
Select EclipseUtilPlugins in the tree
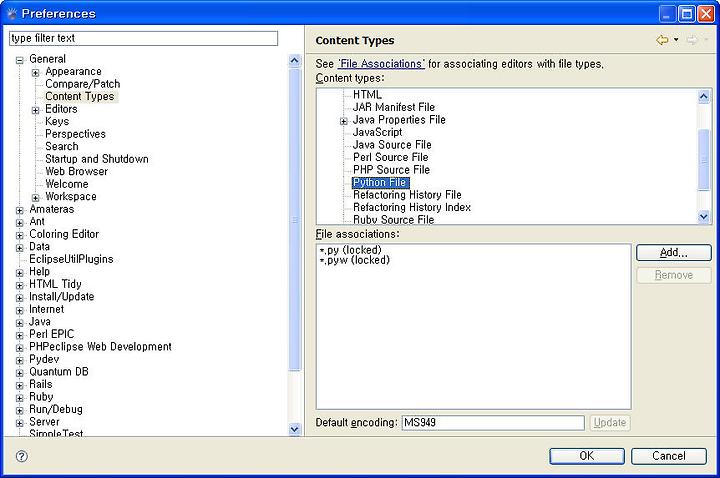pos(71,259)
